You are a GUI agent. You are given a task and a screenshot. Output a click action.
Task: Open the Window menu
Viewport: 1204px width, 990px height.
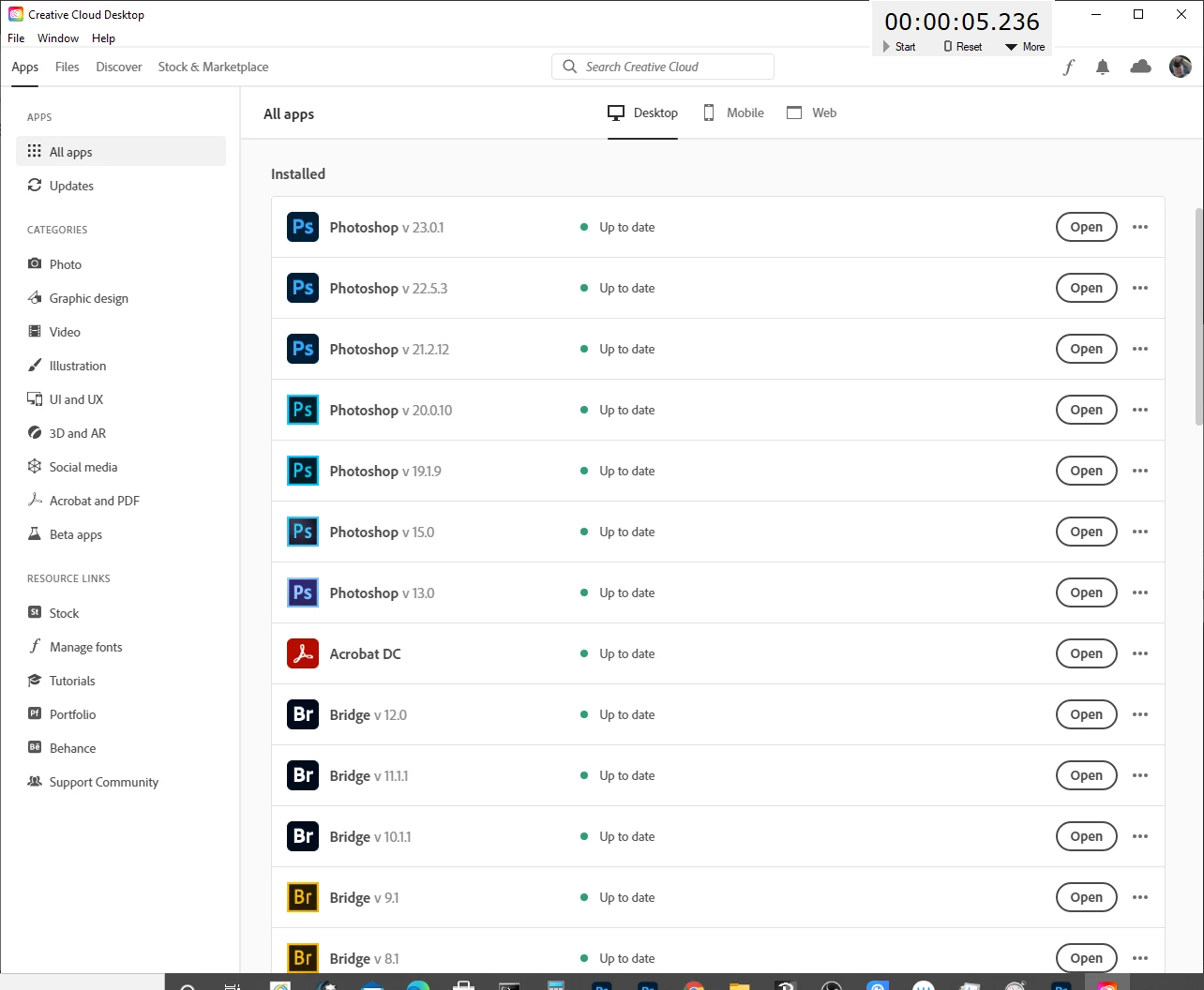(58, 38)
